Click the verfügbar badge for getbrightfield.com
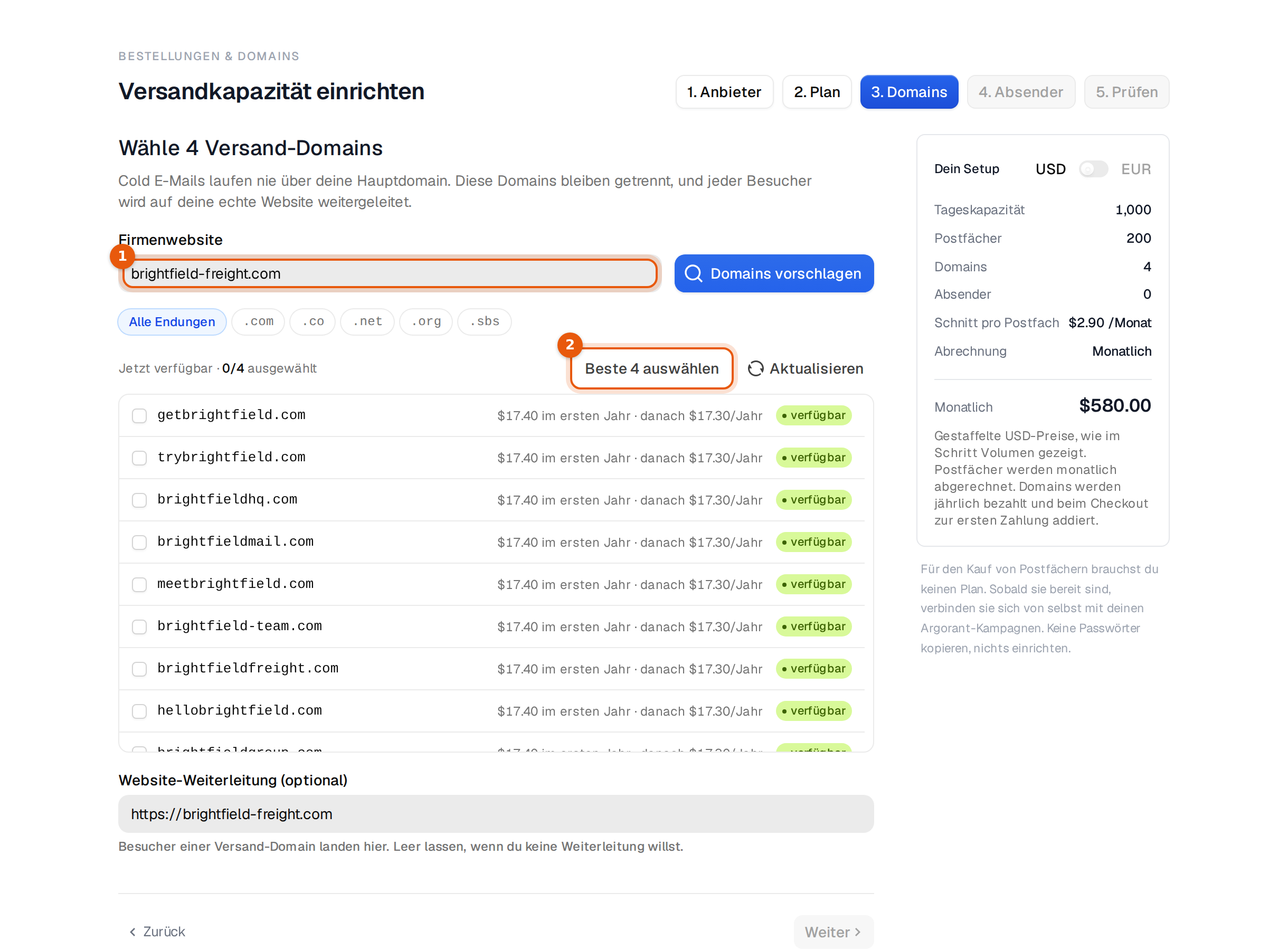This screenshot has width=1288, height=950. 813,416
